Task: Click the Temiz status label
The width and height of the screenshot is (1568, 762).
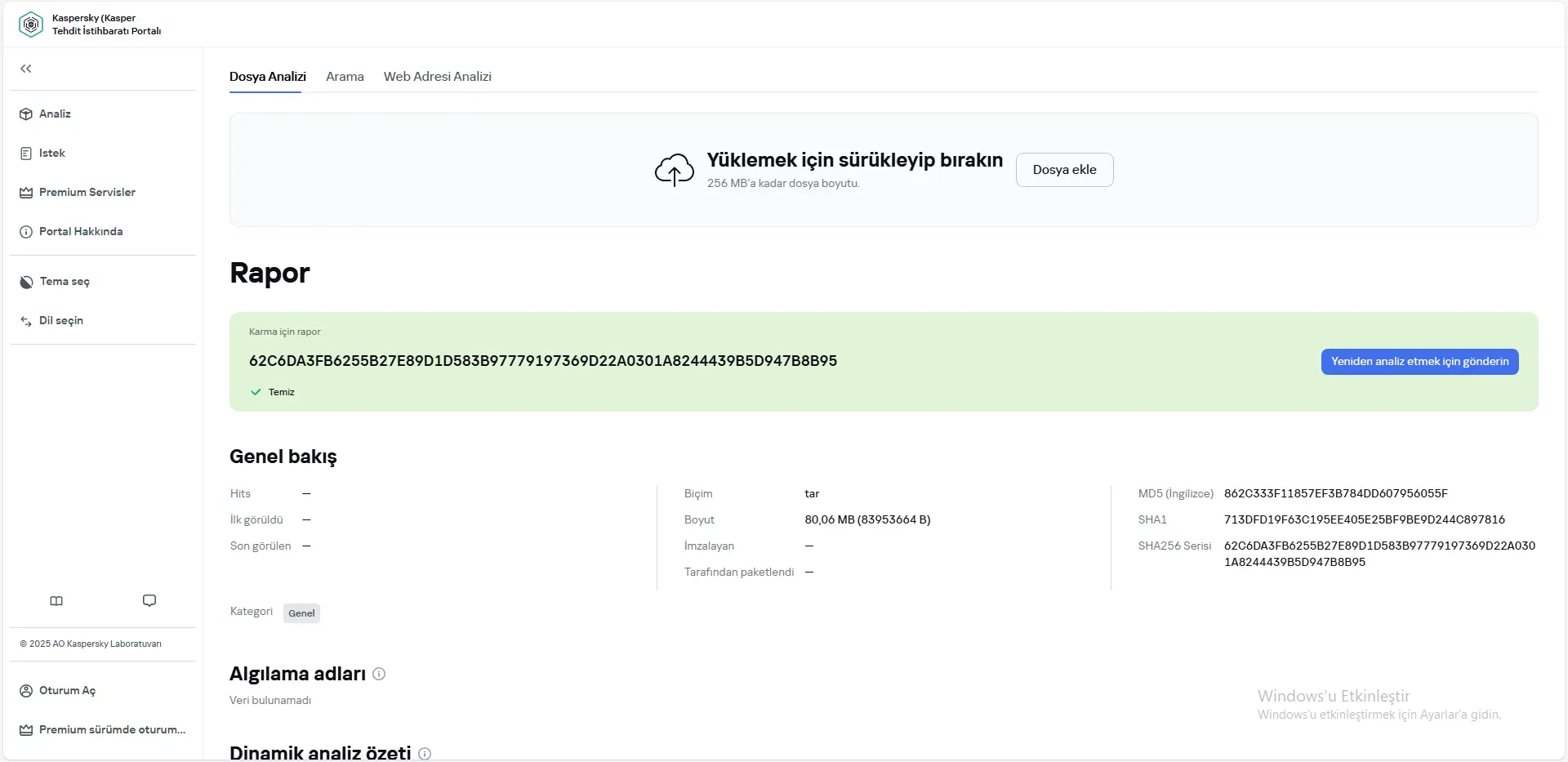Action: click(282, 392)
